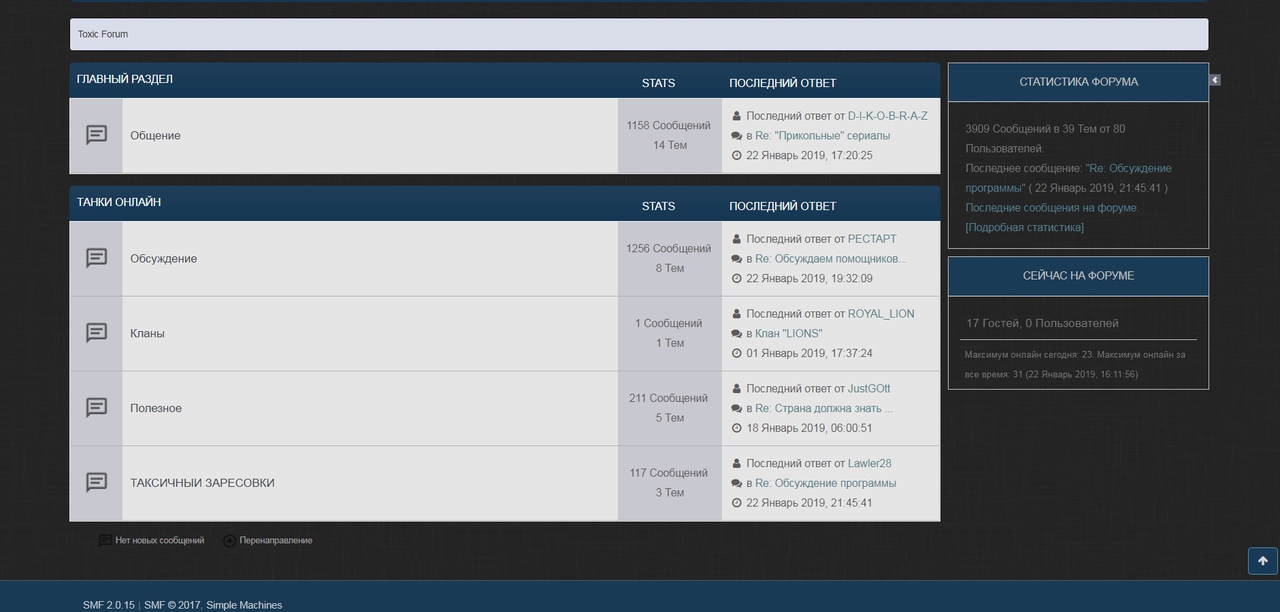Click the icon beside ТАКСИЧНЫЙ ЗАРЕСОВКИ board
1280x612 pixels.
tap(96, 483)
